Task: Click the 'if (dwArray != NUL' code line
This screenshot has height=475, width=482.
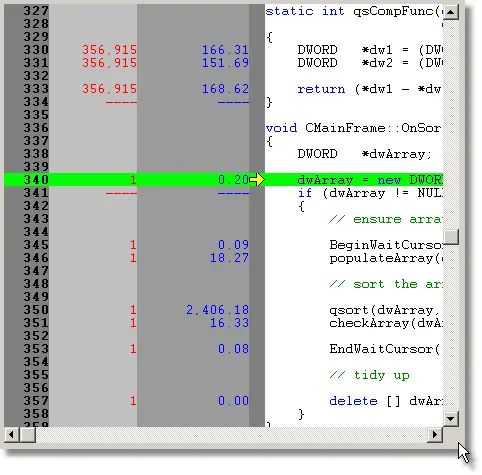Action: pyautogui.click(x=370, y=193)
